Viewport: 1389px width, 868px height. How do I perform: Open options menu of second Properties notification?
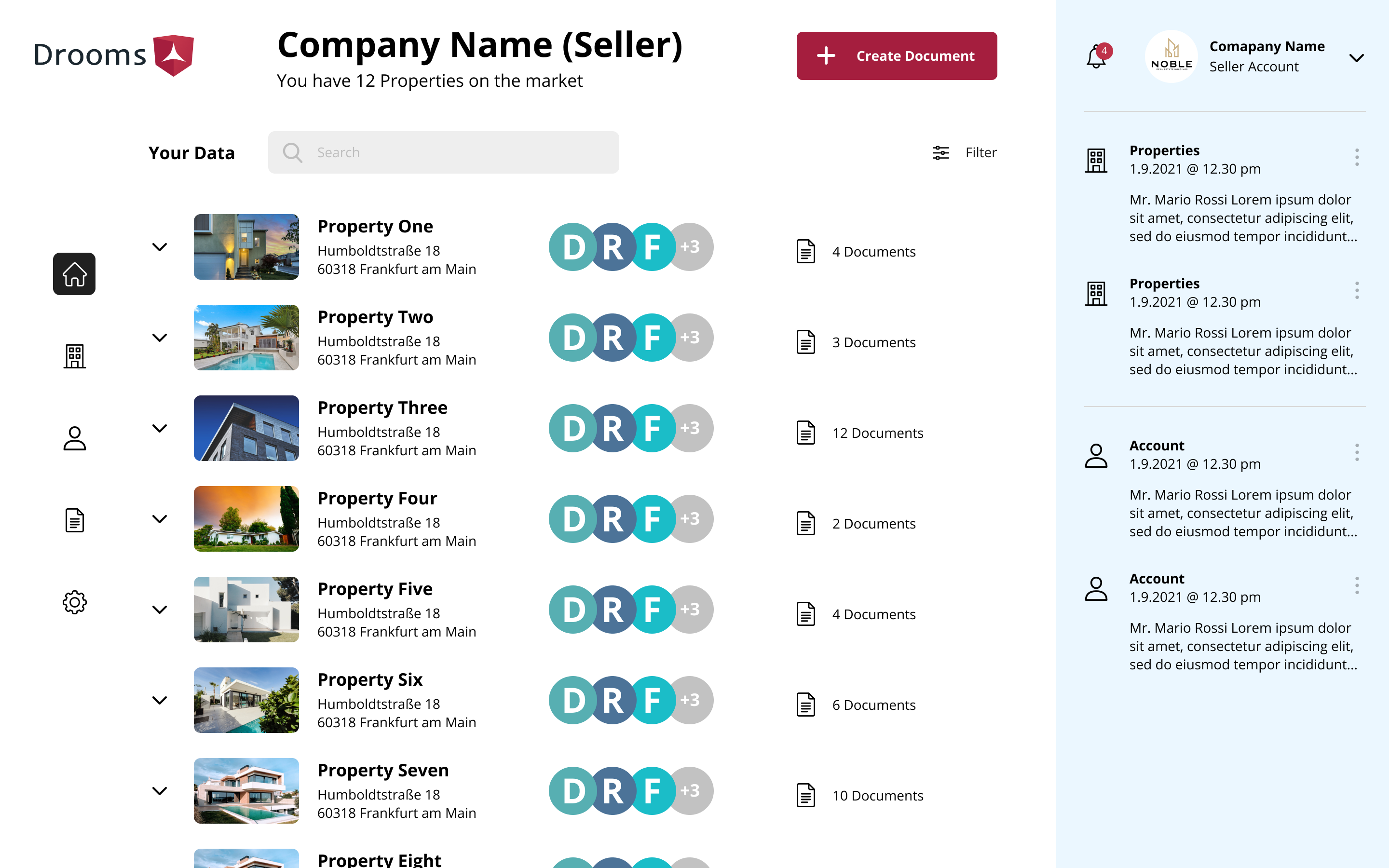[1357, 290]
